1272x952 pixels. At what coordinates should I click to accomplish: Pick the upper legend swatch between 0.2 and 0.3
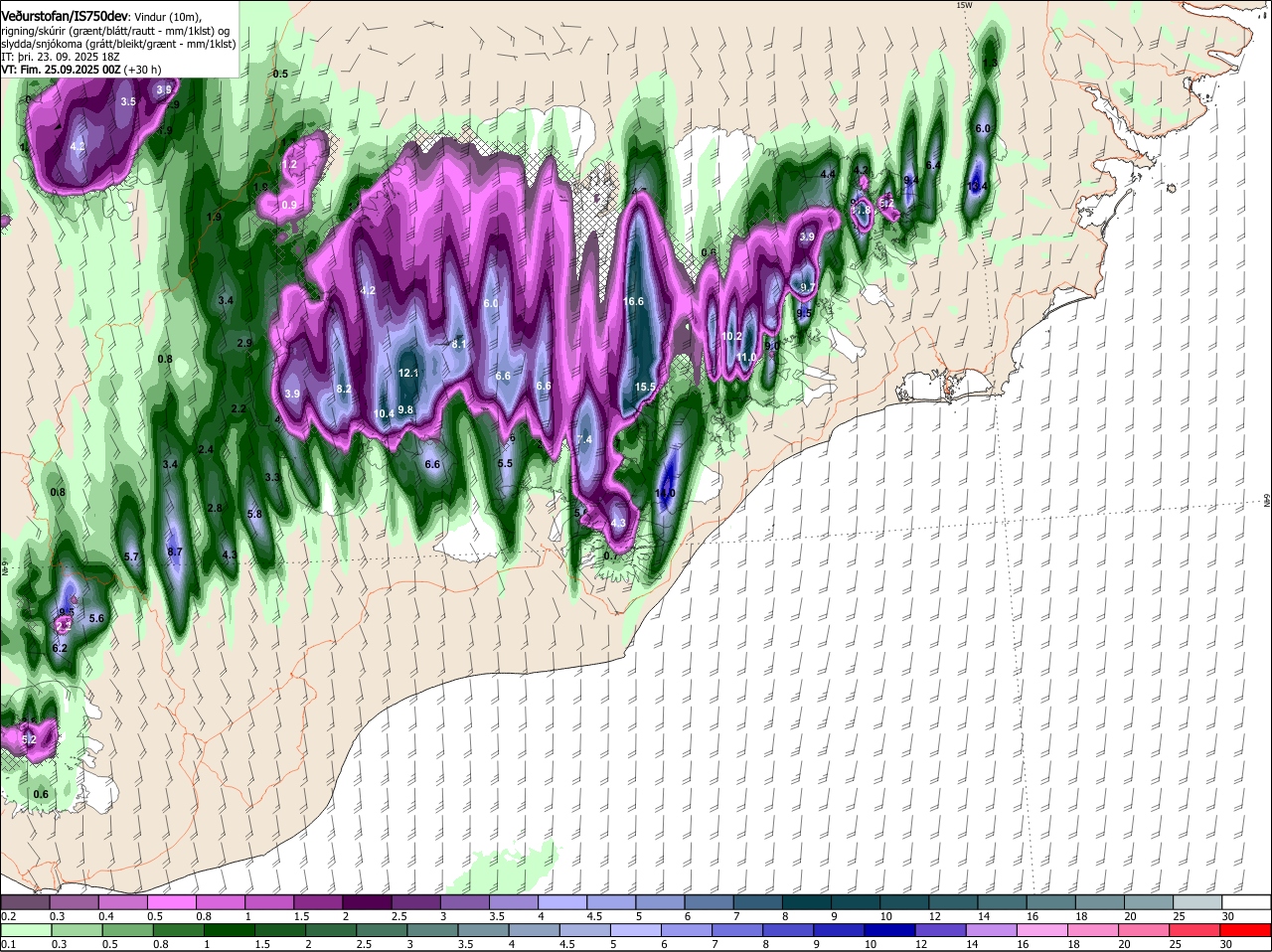tap(25, 900)
